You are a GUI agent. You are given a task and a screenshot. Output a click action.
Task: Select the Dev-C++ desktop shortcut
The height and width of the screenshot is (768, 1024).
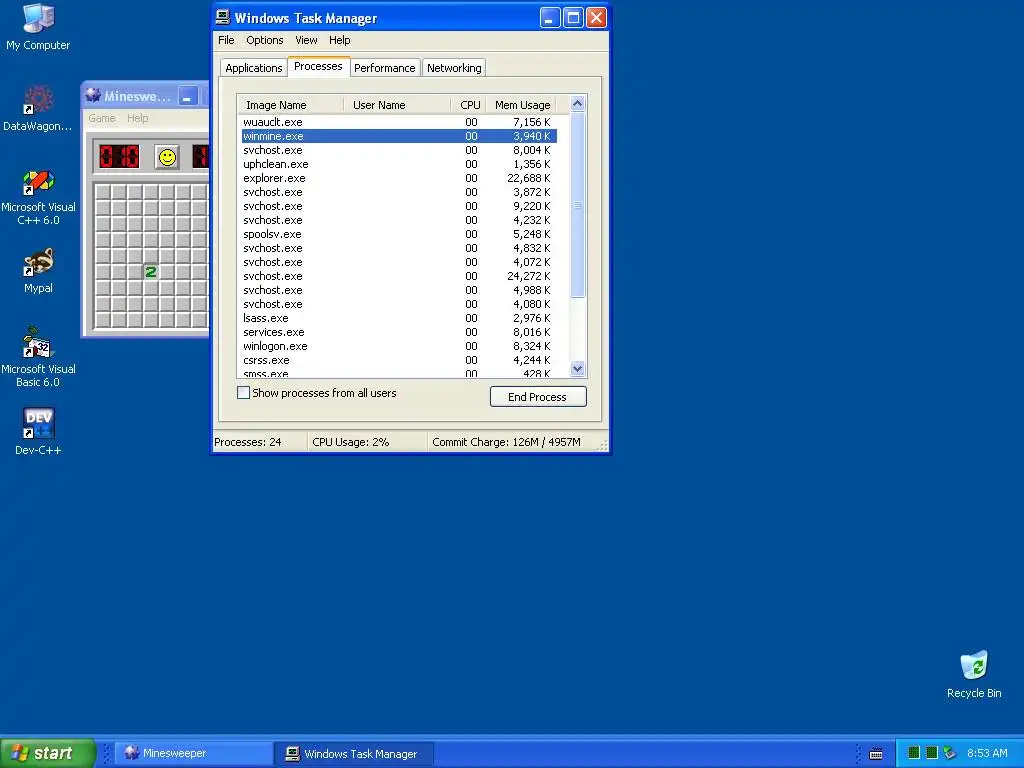(38, 431)
